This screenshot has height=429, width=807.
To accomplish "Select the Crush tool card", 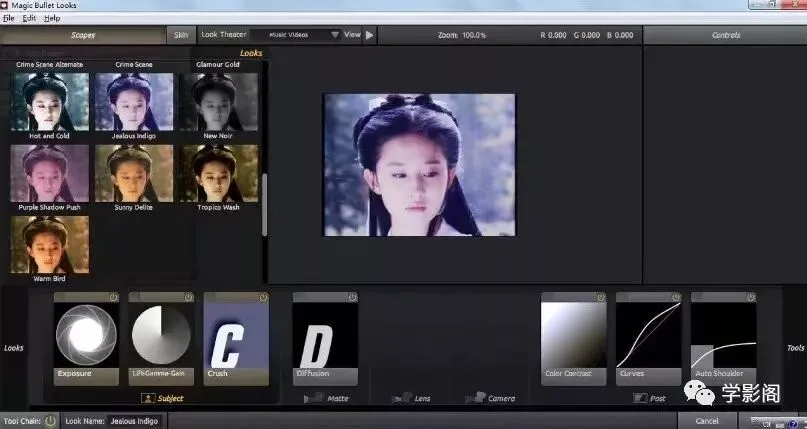I will [236, 339].
